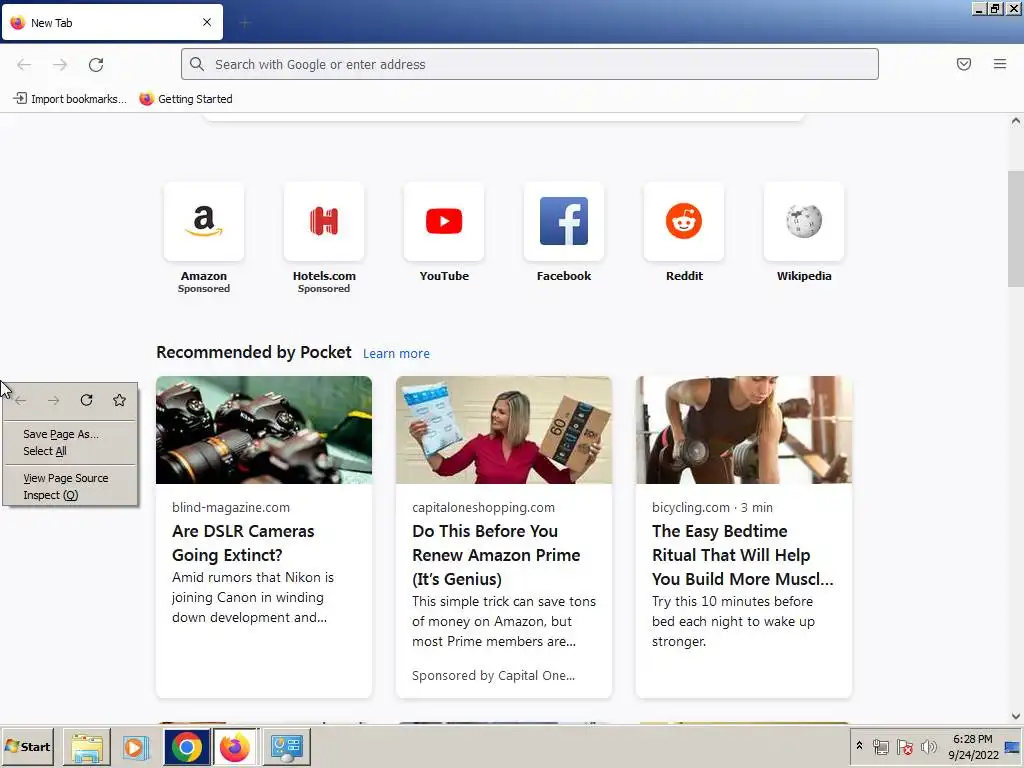Click the reload icon in context menu
Screen dimensions: 1024x768
86,400
